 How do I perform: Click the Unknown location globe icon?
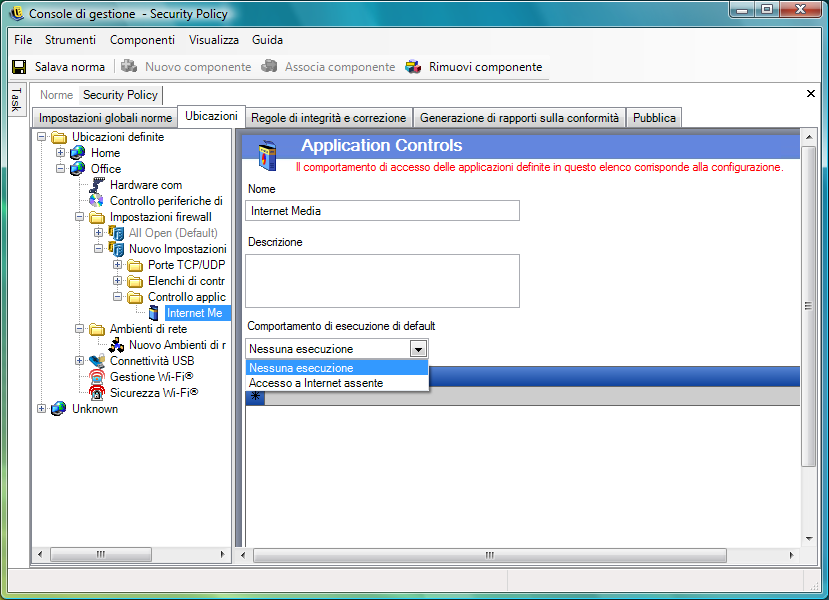point(59,409)
